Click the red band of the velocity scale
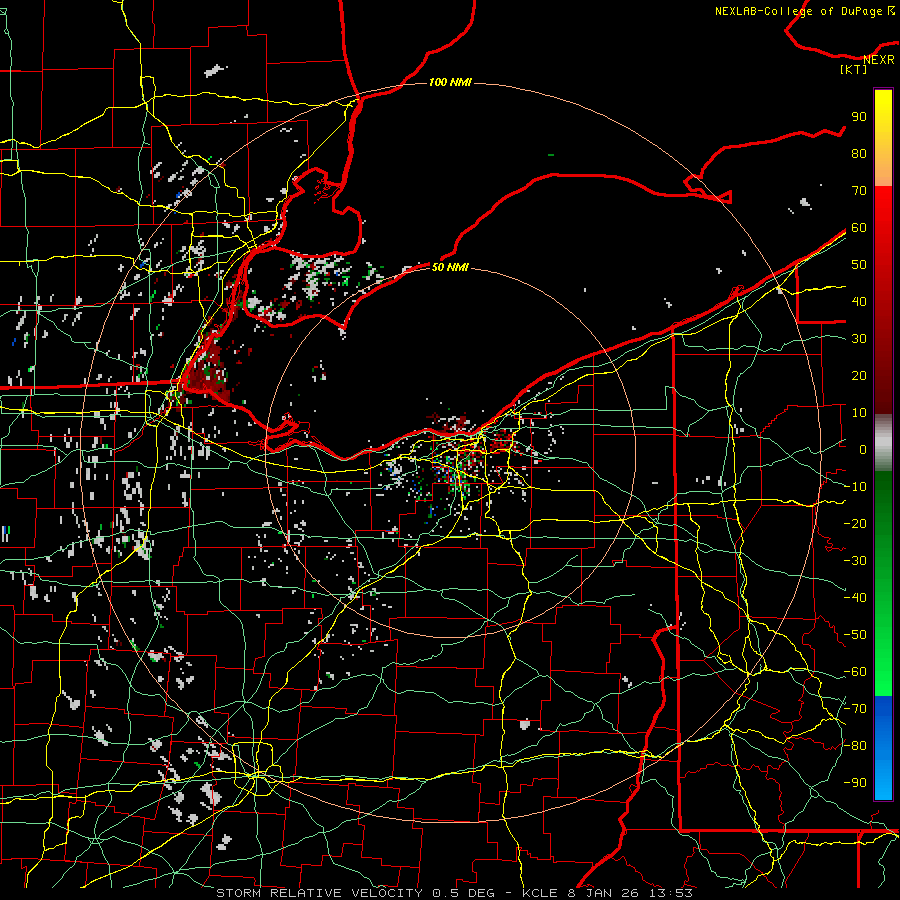This screenshot has width=900, height=900. pos(883,300)
